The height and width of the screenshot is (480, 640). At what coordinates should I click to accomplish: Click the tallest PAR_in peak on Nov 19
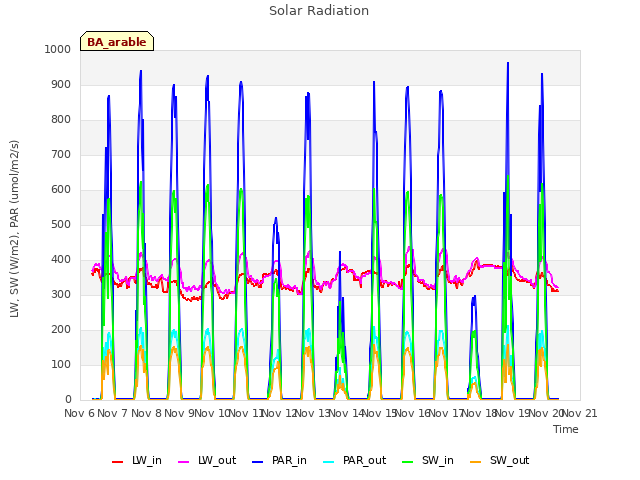(508, 63)
